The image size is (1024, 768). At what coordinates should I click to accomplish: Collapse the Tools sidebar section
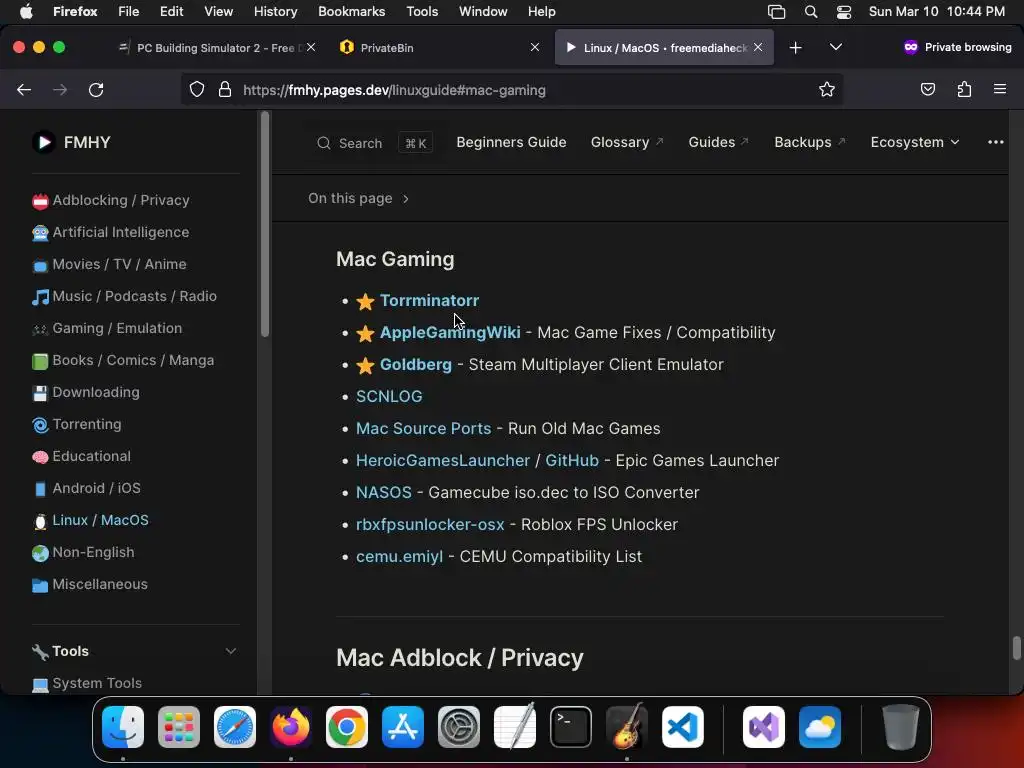[231, 651]
